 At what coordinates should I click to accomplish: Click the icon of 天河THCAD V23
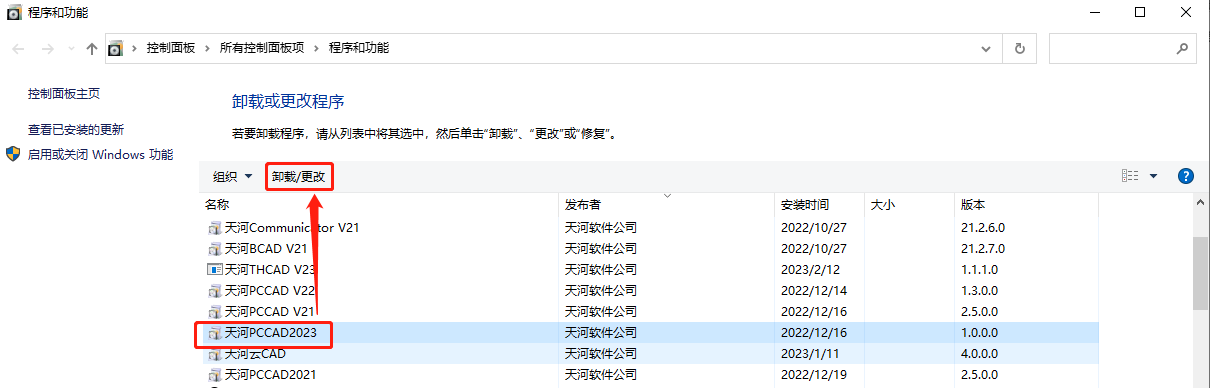point(214,269)
